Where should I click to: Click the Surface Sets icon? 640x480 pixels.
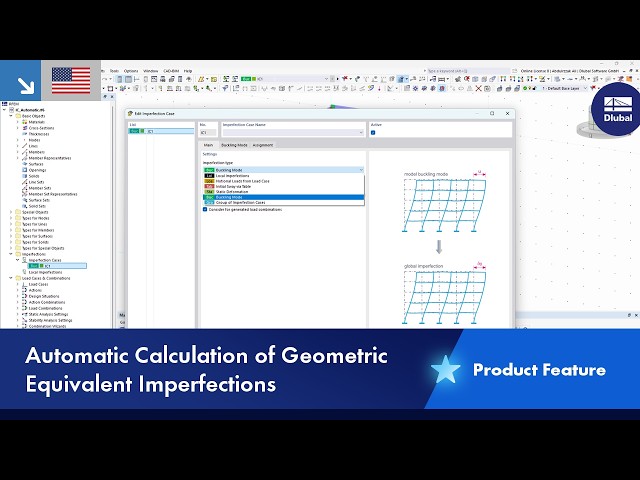pyautogui.click(x=24, y=200)
